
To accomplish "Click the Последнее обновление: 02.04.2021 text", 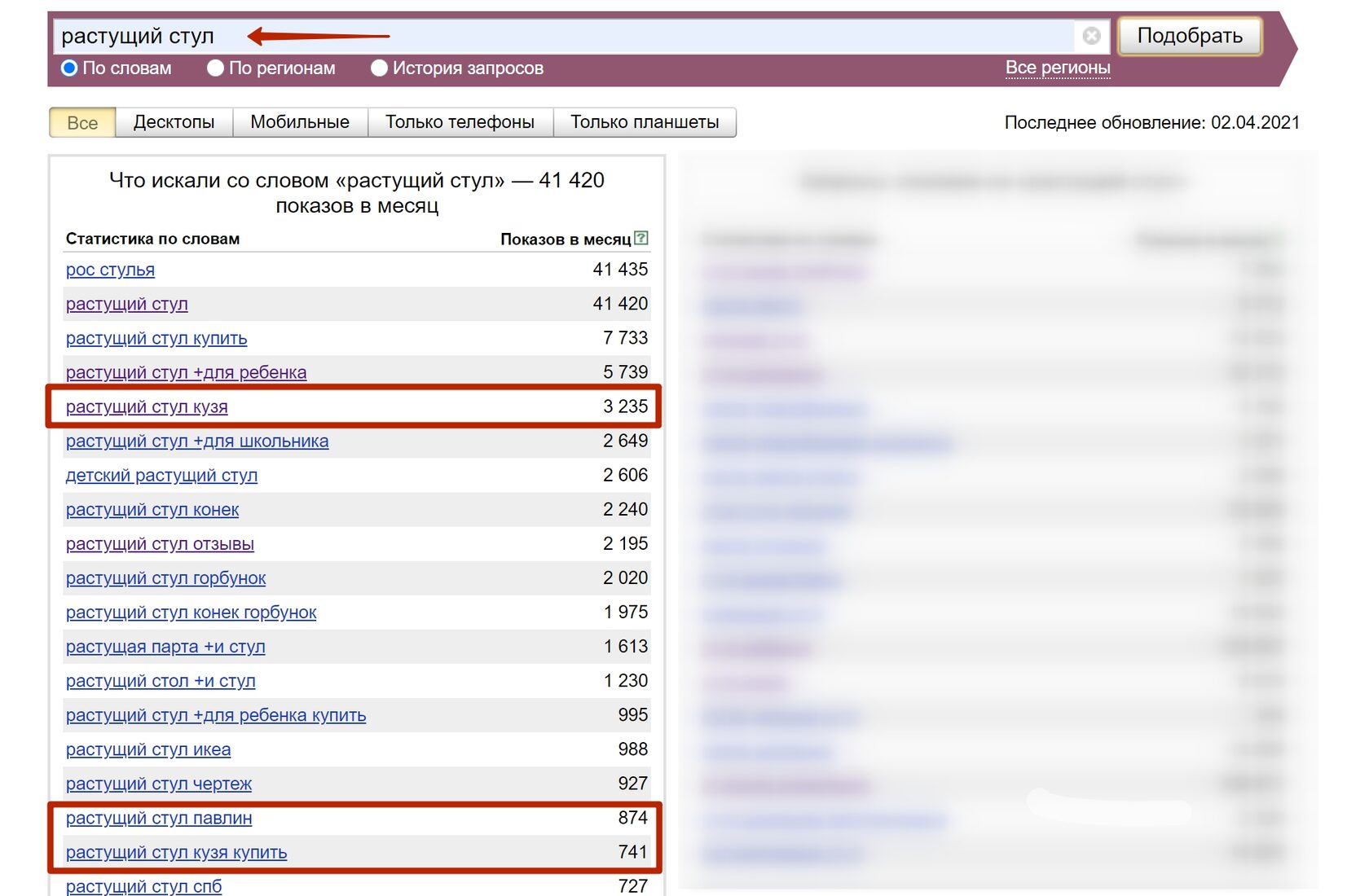I will click(1151, 122).
